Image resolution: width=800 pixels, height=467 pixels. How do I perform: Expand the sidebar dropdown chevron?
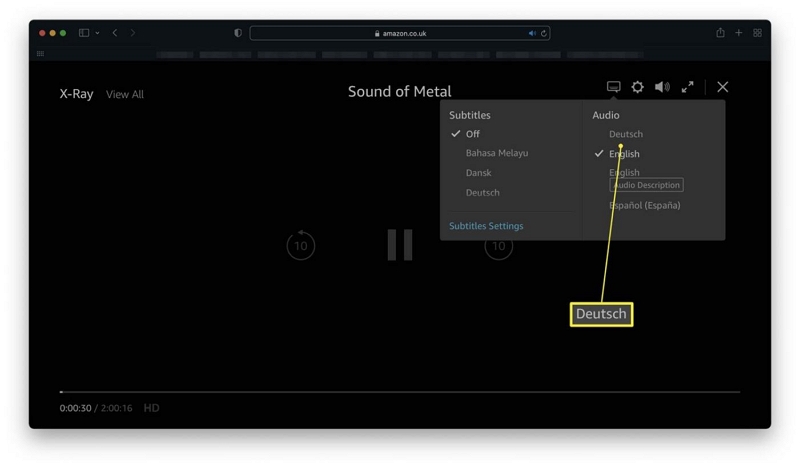coord(97,33)
